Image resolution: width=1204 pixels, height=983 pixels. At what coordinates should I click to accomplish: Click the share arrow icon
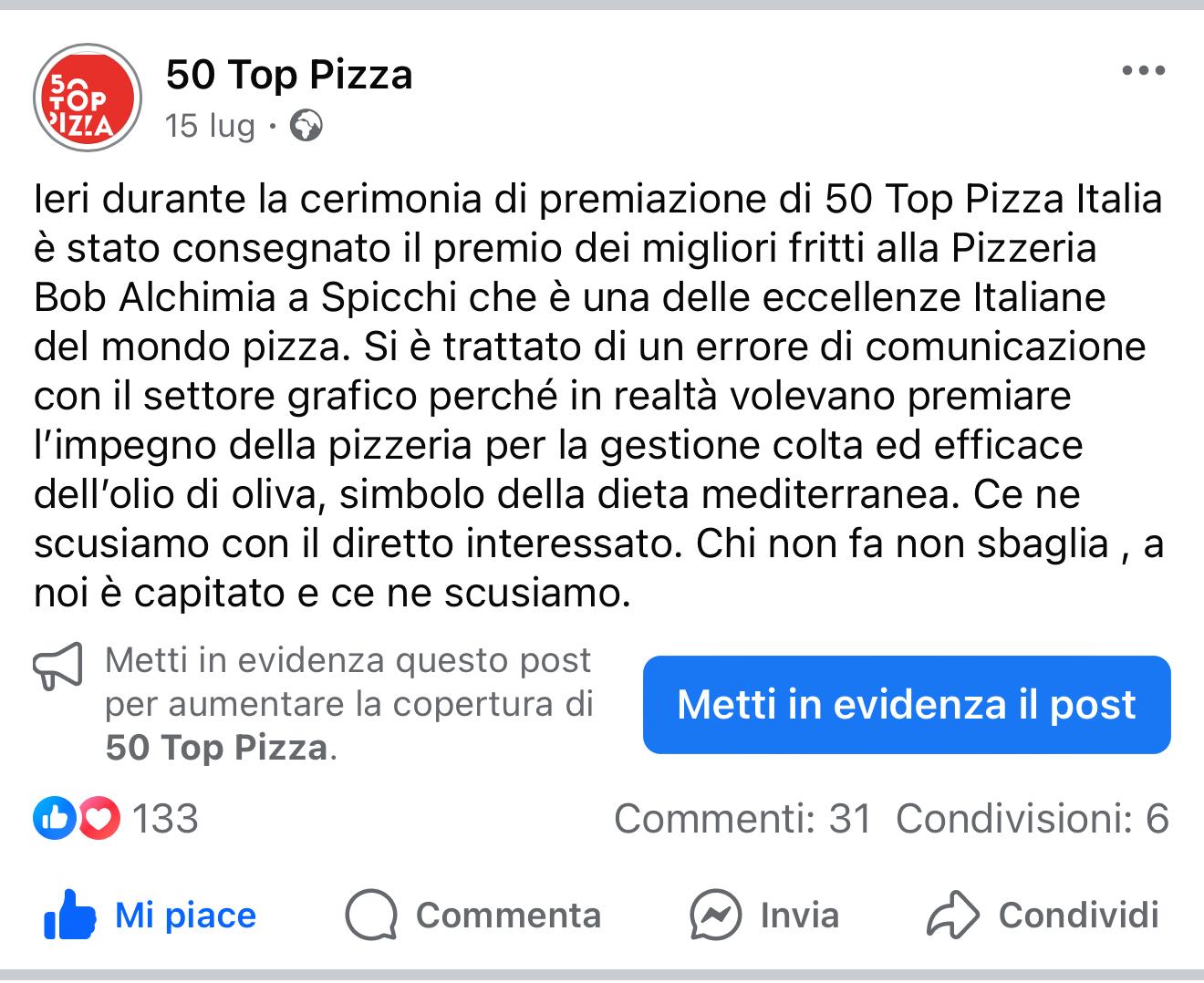(952, 916)
